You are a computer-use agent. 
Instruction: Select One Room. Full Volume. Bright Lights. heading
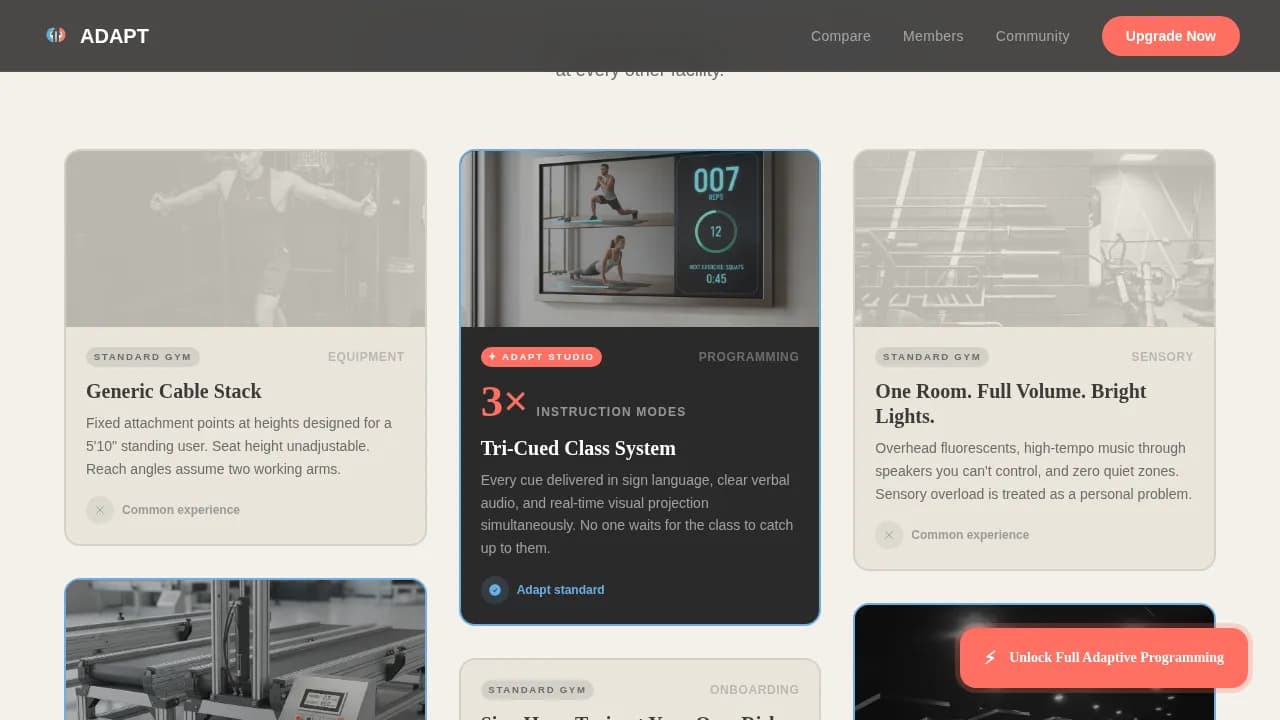click(x=1011, y=403)
